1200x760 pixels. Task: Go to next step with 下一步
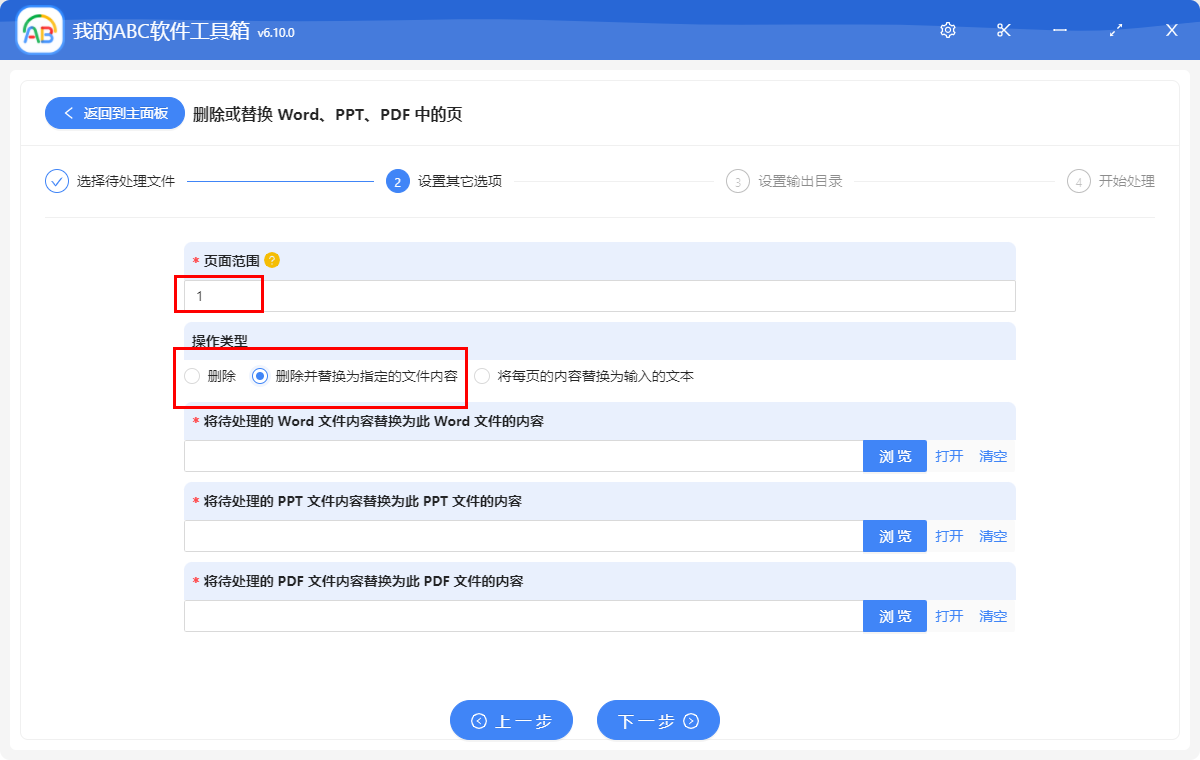click(658, 720)
